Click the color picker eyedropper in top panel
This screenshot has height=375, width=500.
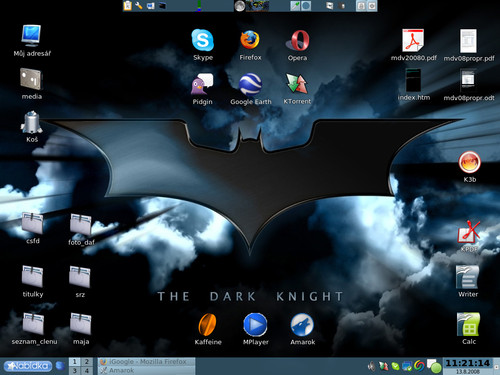click(295, 6)
